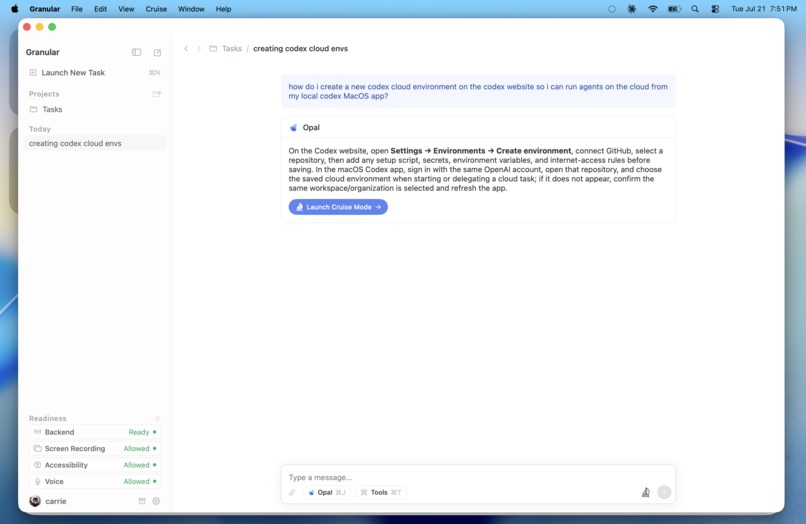Click the compose new task pencil icon
This screenshot has width=806, height=524.
(x=157, y=52)
